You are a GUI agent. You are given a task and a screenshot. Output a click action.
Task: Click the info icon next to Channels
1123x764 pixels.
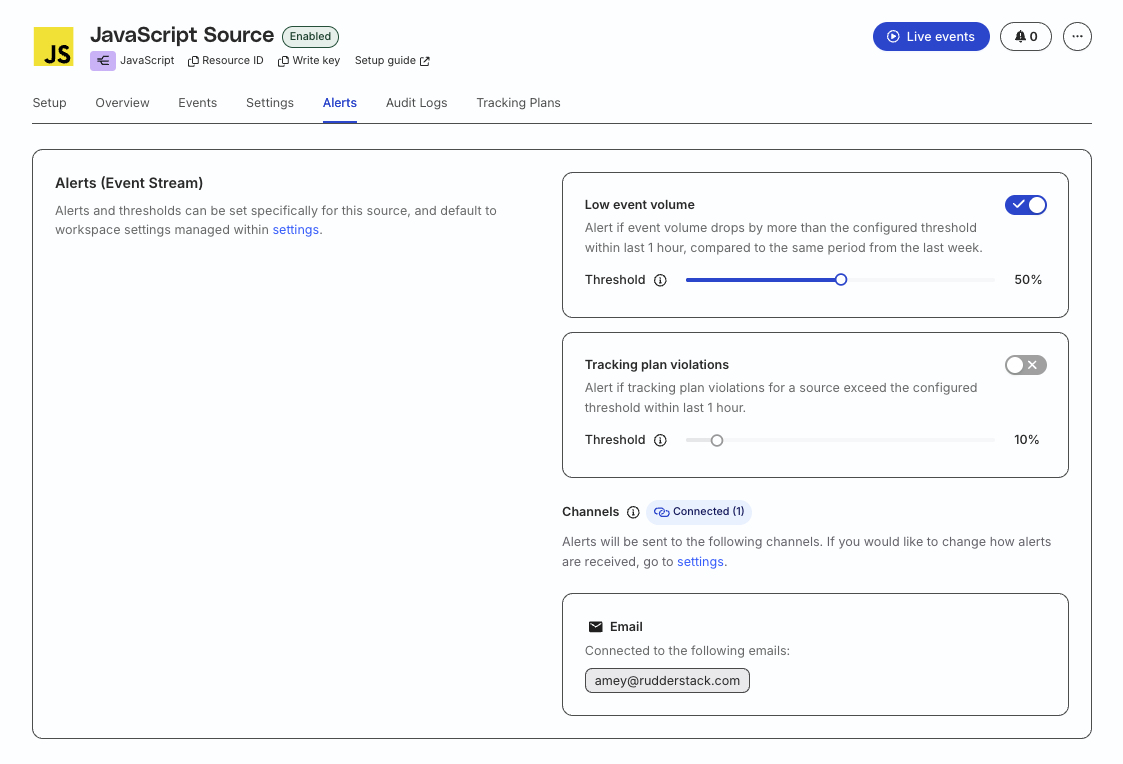[633, 512]
